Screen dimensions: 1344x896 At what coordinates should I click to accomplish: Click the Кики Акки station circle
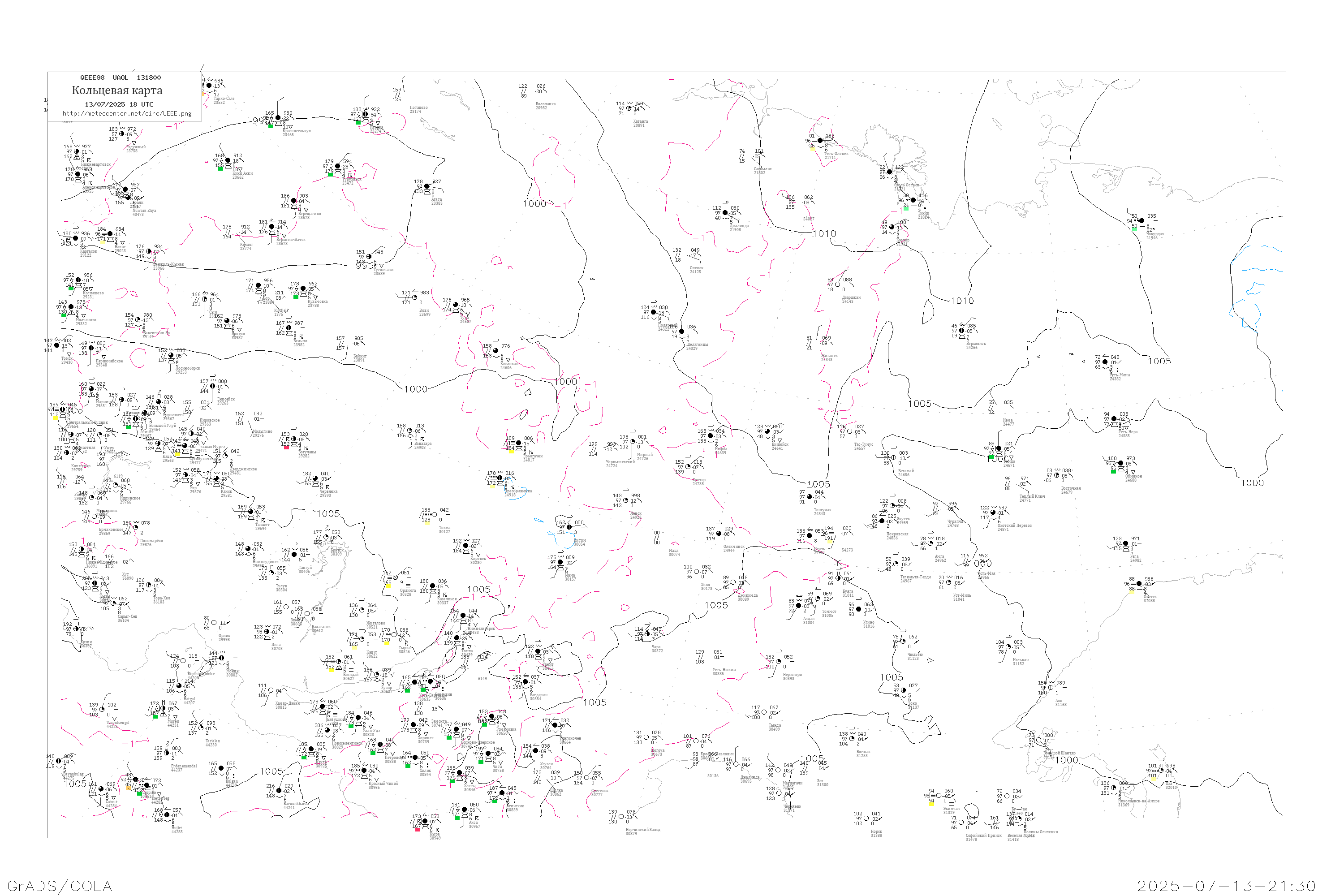point(228,160)
